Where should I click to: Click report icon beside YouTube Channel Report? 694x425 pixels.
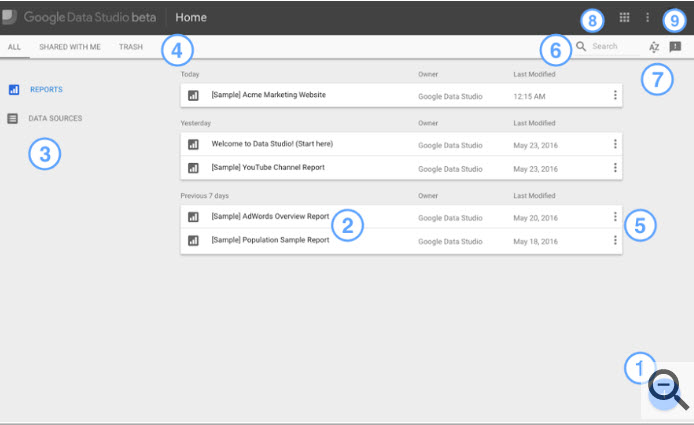pos(193,168)
